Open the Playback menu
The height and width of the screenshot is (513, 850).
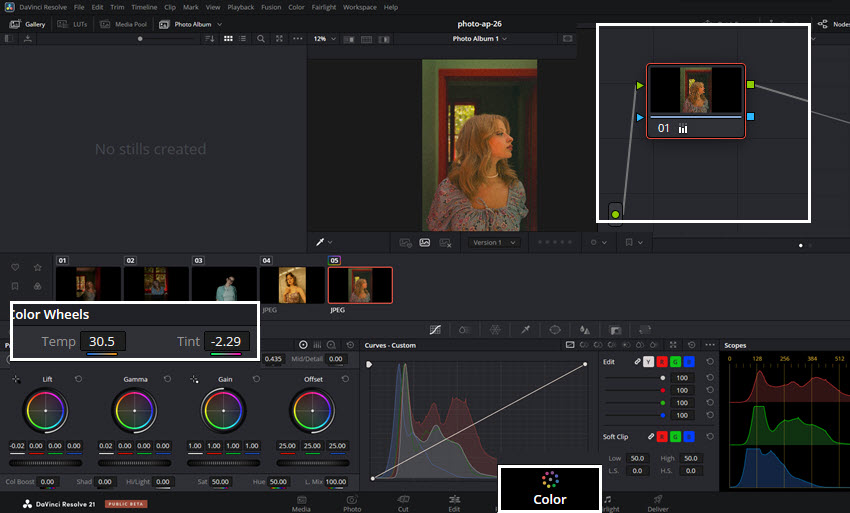point(241,7)
